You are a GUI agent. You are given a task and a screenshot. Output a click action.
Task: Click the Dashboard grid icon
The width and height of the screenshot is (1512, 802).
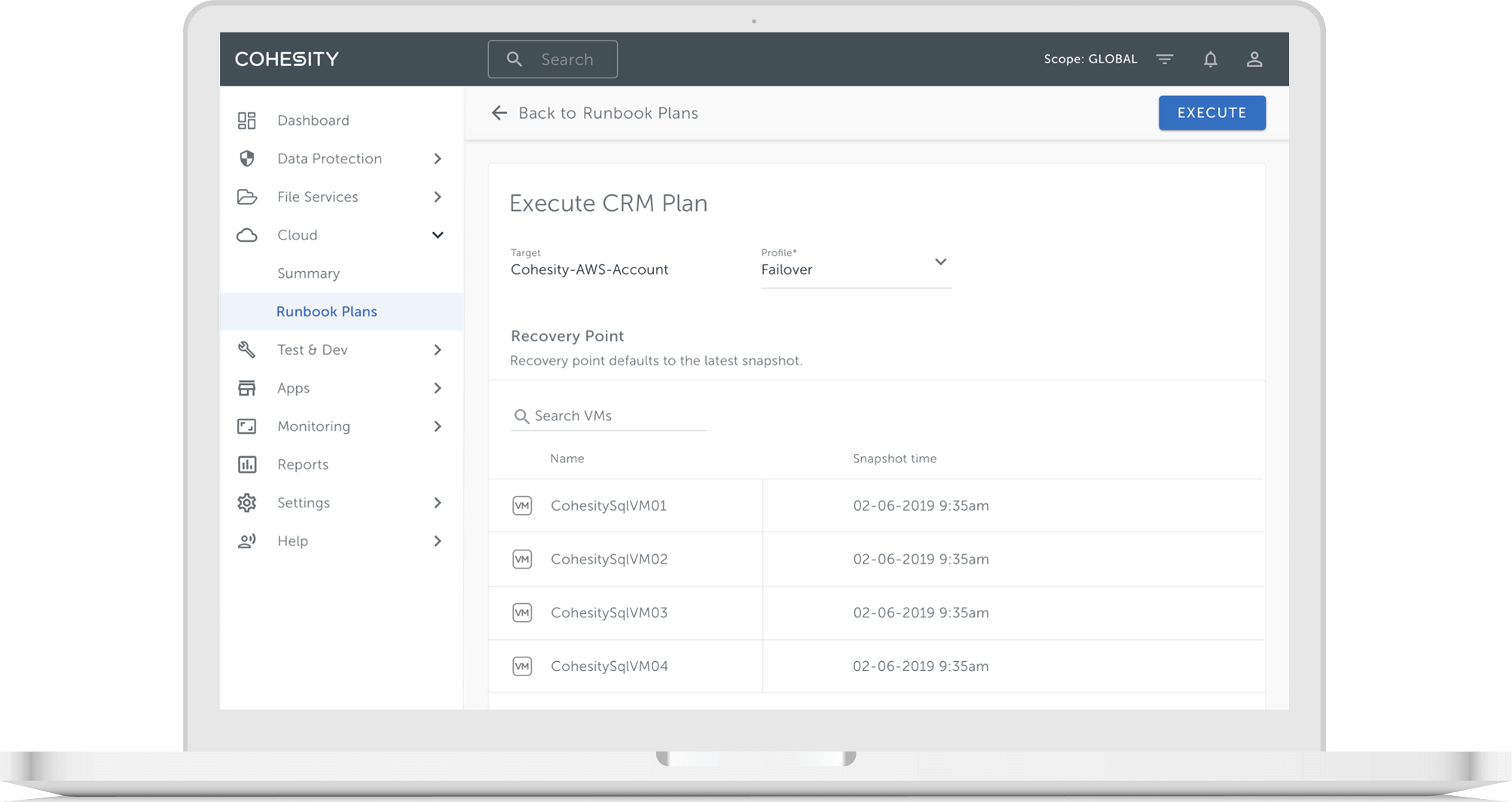tap(246, 120)
